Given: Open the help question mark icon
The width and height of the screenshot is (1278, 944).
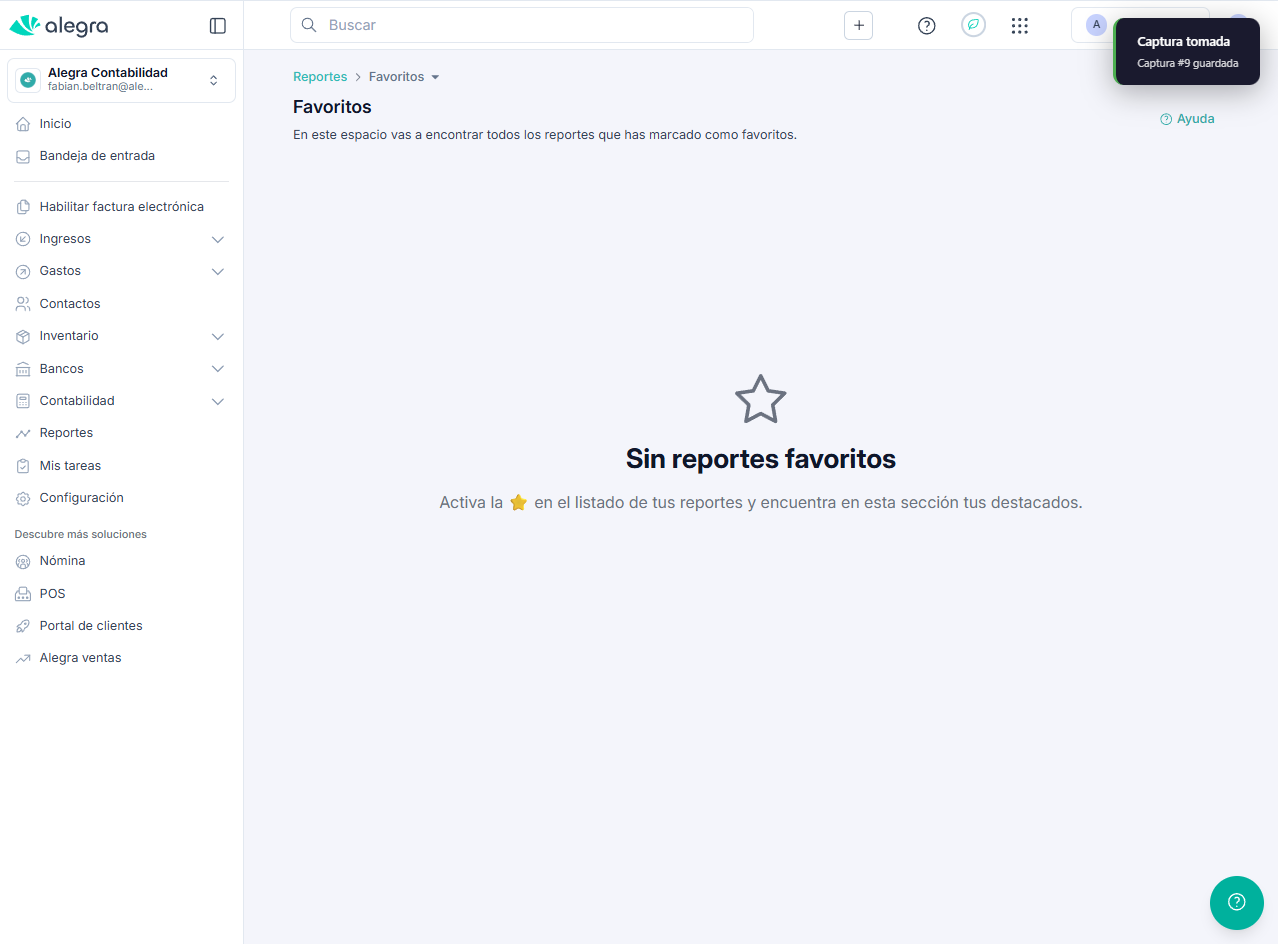Looking at the screenshot, I should tap(926, 25).
